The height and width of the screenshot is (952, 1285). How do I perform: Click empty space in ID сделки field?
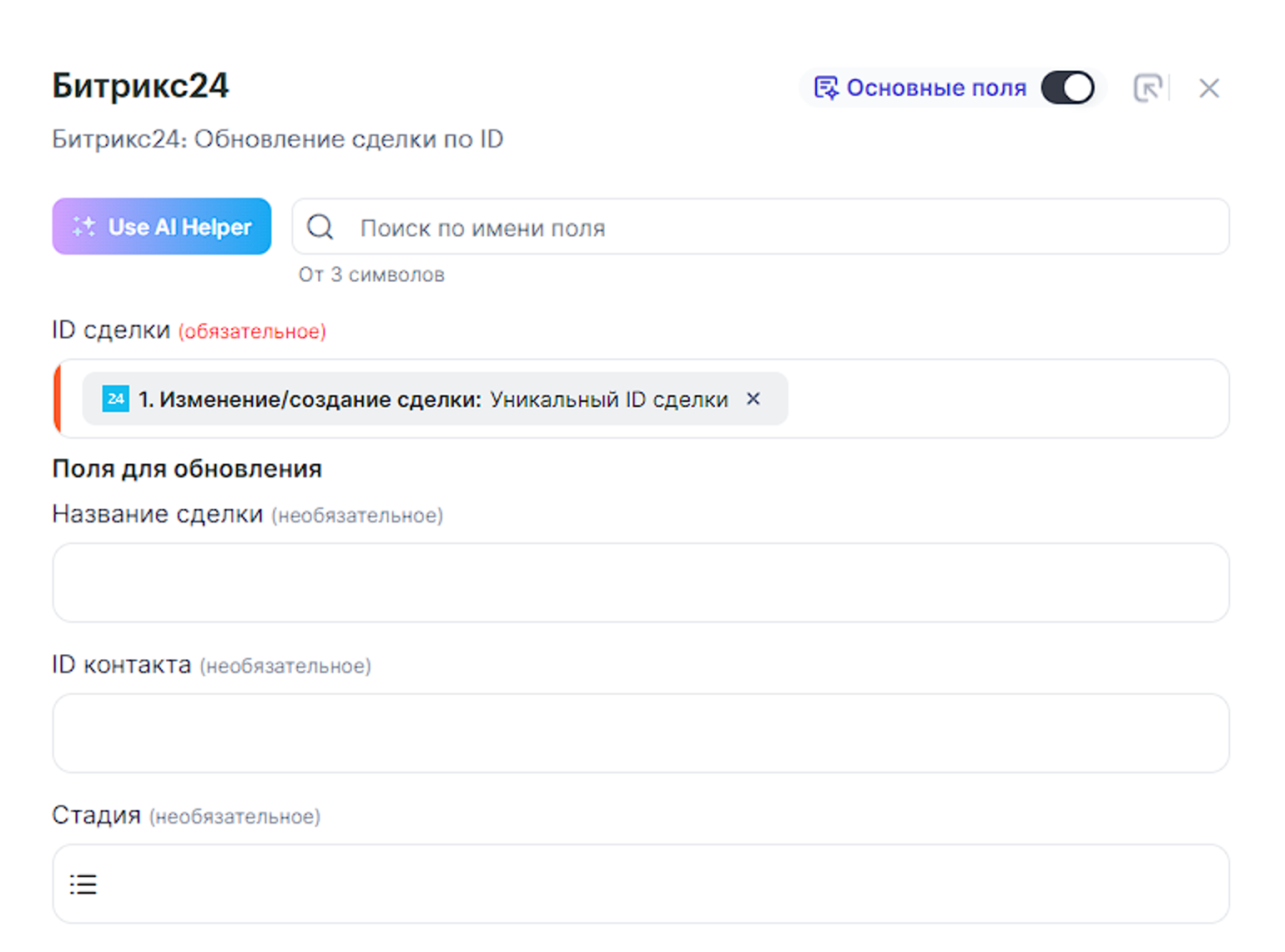1001,399
